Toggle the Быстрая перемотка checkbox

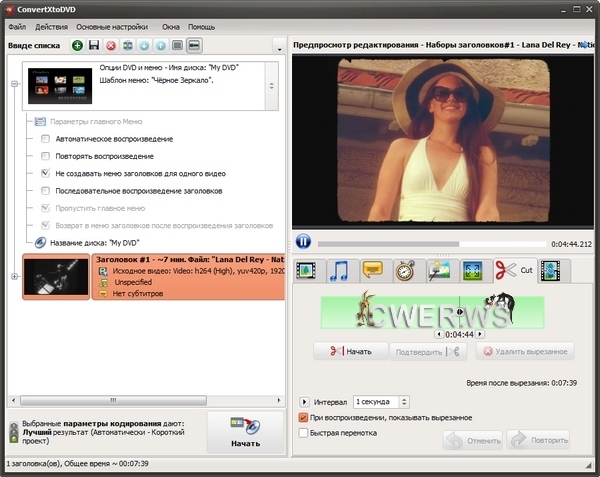tap(304, 433)
